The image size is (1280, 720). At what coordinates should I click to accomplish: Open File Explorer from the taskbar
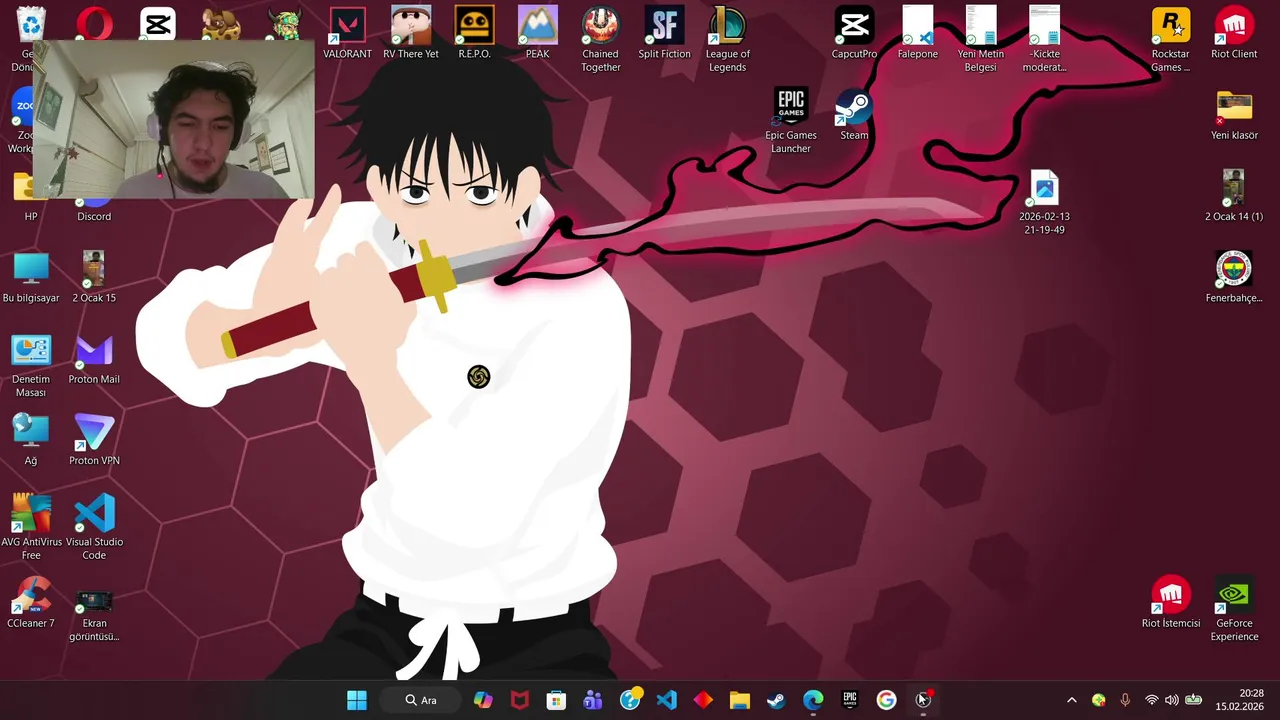click(x=740, y=700)
